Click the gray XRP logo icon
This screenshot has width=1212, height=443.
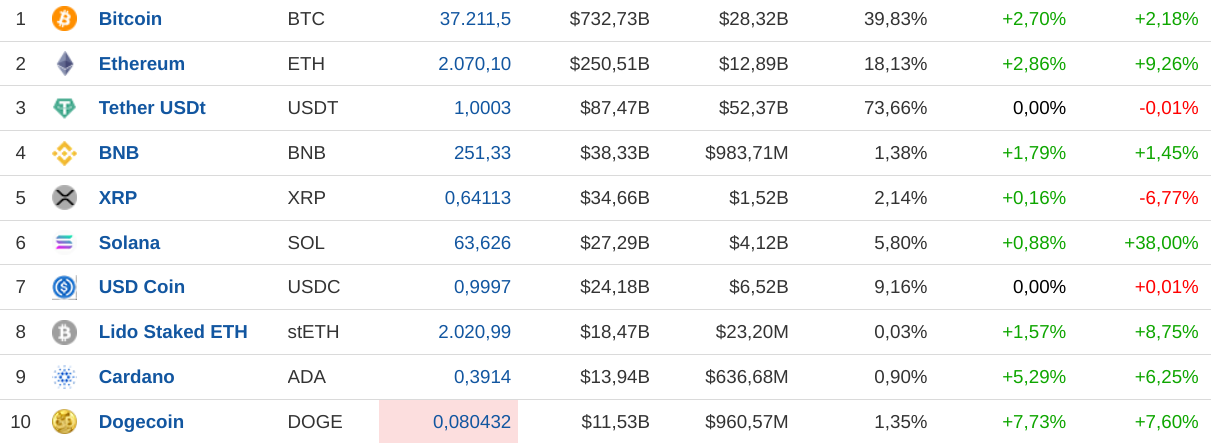(x=64, y=198)
